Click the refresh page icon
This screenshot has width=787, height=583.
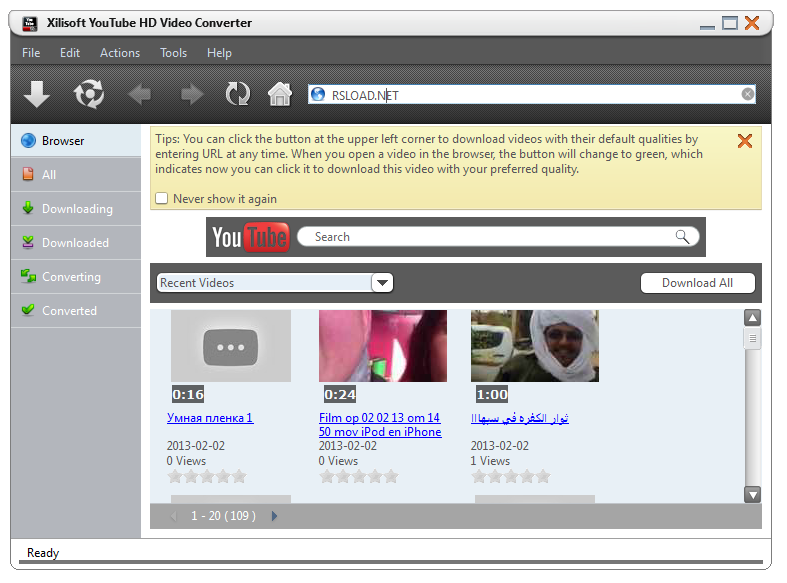237,94
